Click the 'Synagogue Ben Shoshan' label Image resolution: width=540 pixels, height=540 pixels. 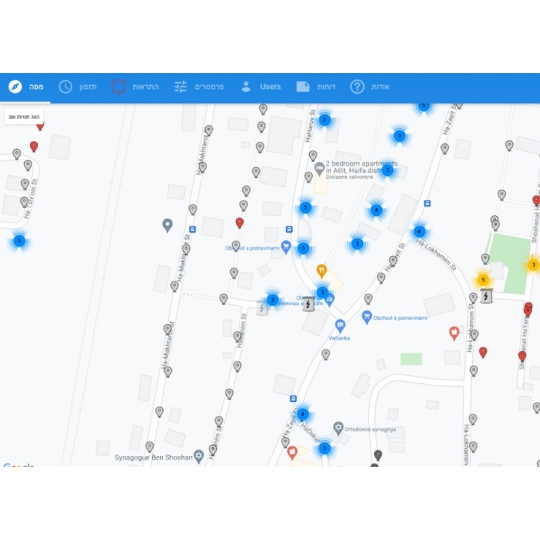[x=153, y=457]
